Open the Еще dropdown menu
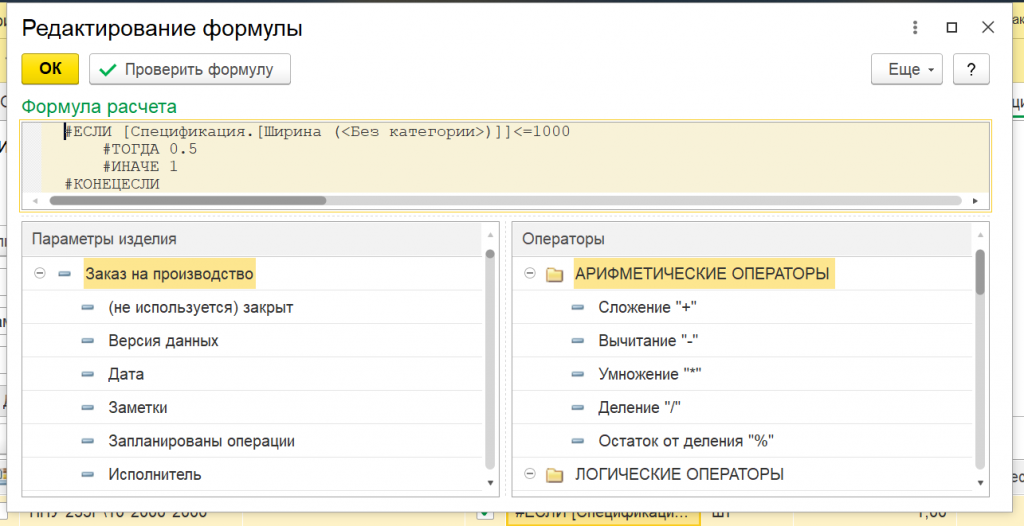Viewport: 1024px width, 526px height. click(907, 69)
